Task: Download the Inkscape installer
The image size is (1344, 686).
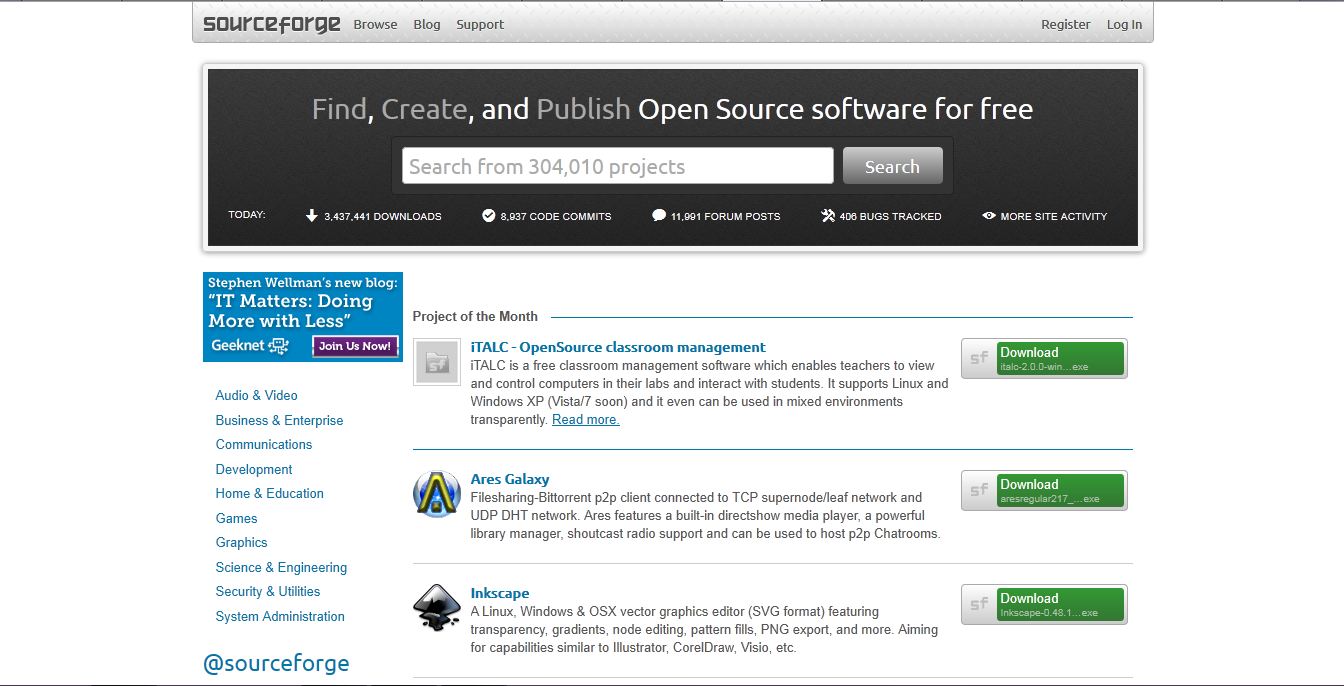Action: 1044,604
